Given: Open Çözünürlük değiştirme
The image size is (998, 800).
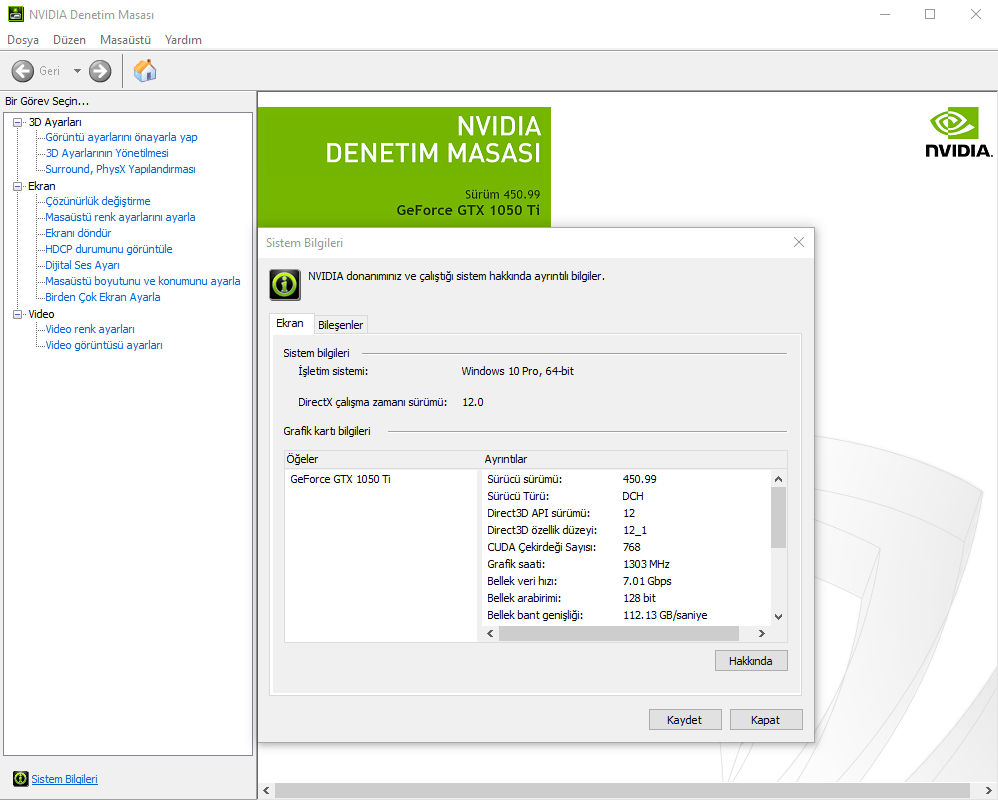Looking at the screenshot, I should [97, 201].
